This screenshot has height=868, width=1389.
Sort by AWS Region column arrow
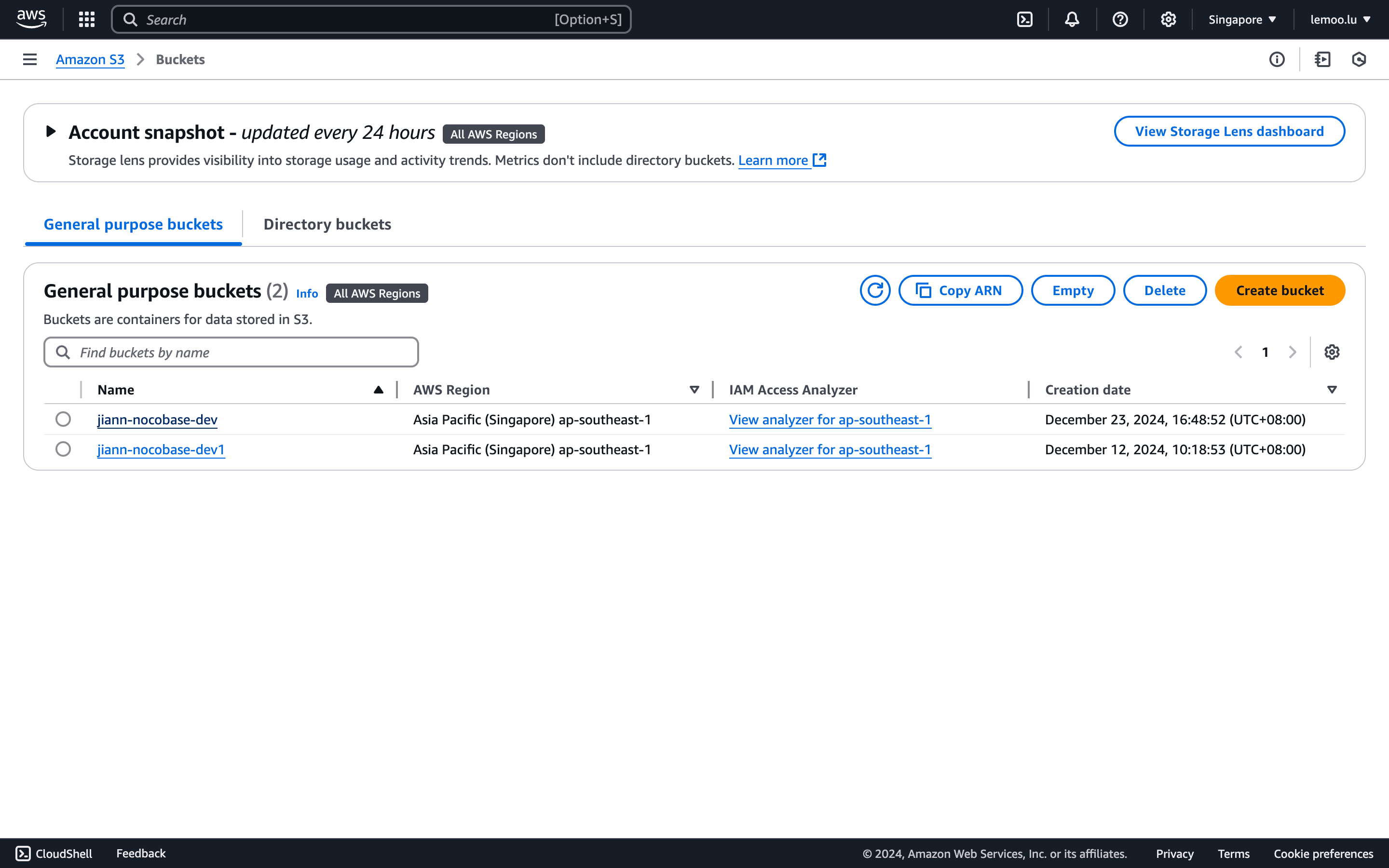(694, 390)
